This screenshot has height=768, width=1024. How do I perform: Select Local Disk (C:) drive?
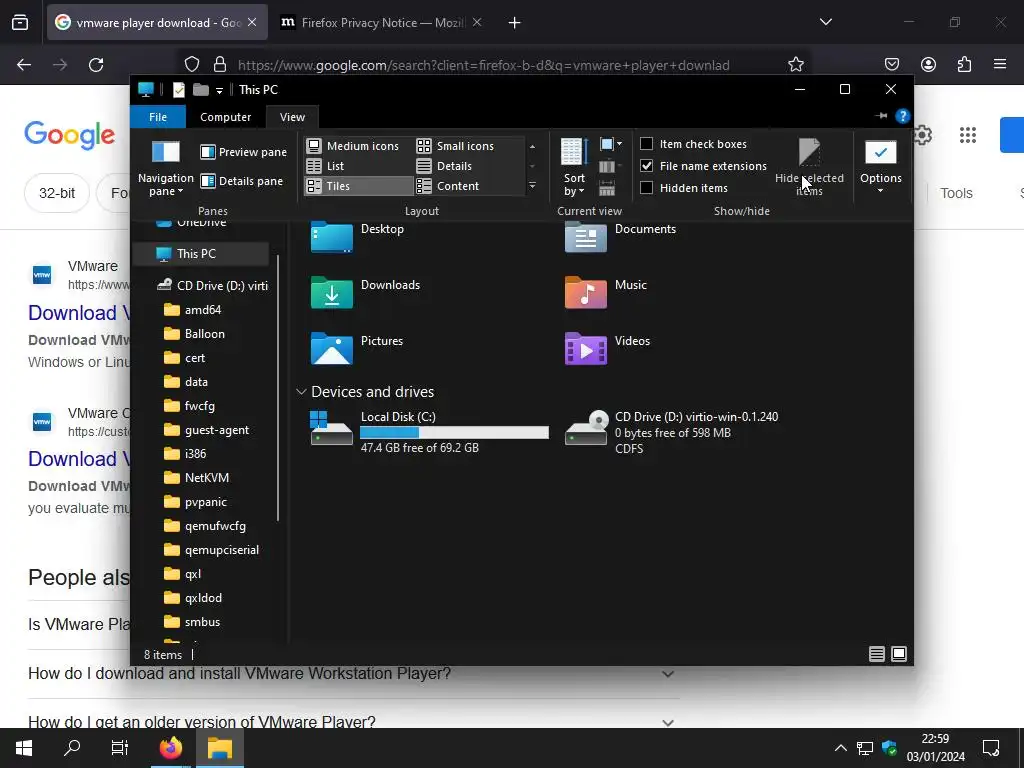point(429,432)
